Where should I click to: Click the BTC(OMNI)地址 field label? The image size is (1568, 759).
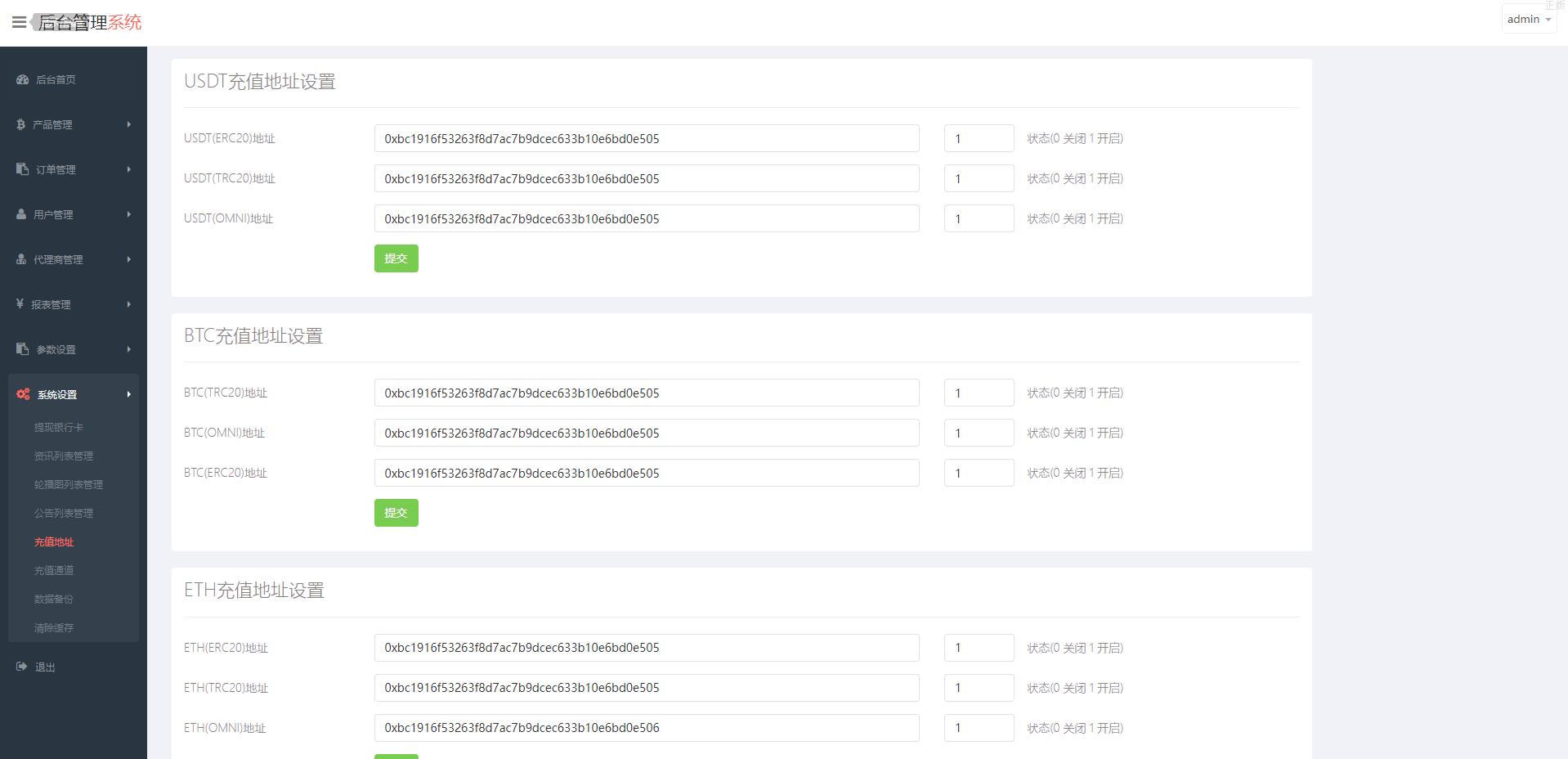click(225, 433)
